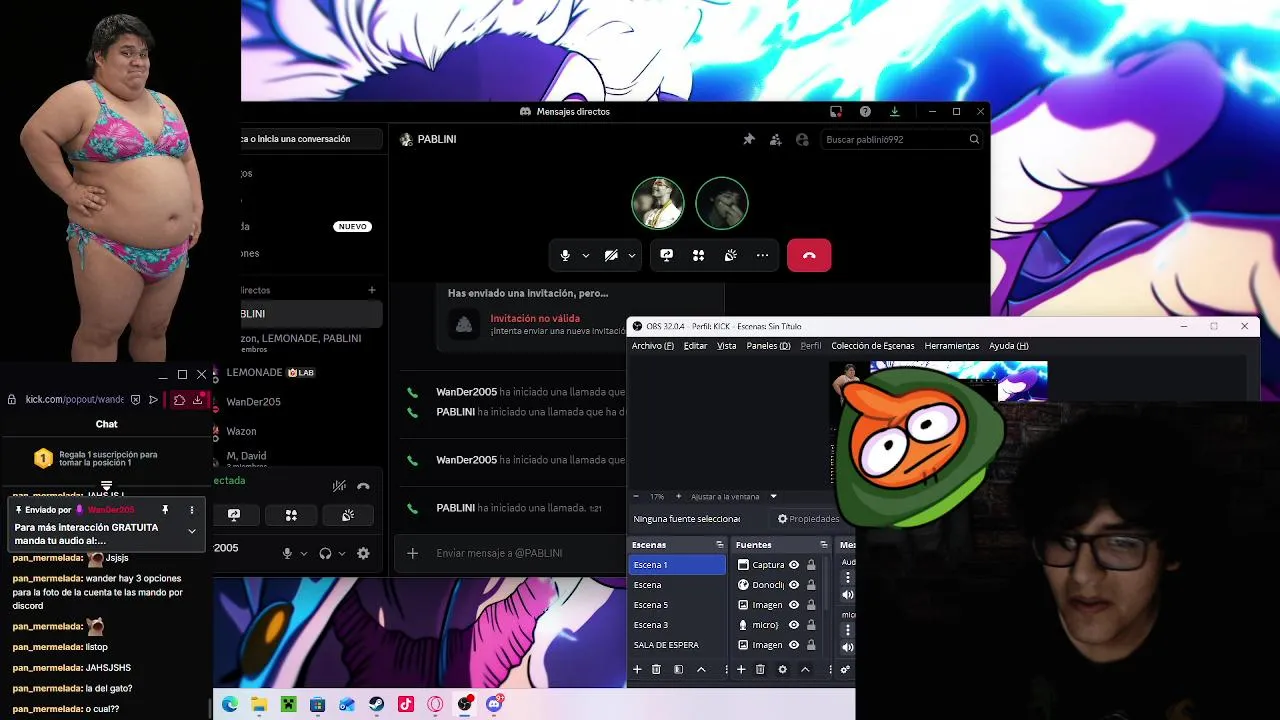
Task: Remove scene trash icon in Escenas panel
Action: click(656, 670)
